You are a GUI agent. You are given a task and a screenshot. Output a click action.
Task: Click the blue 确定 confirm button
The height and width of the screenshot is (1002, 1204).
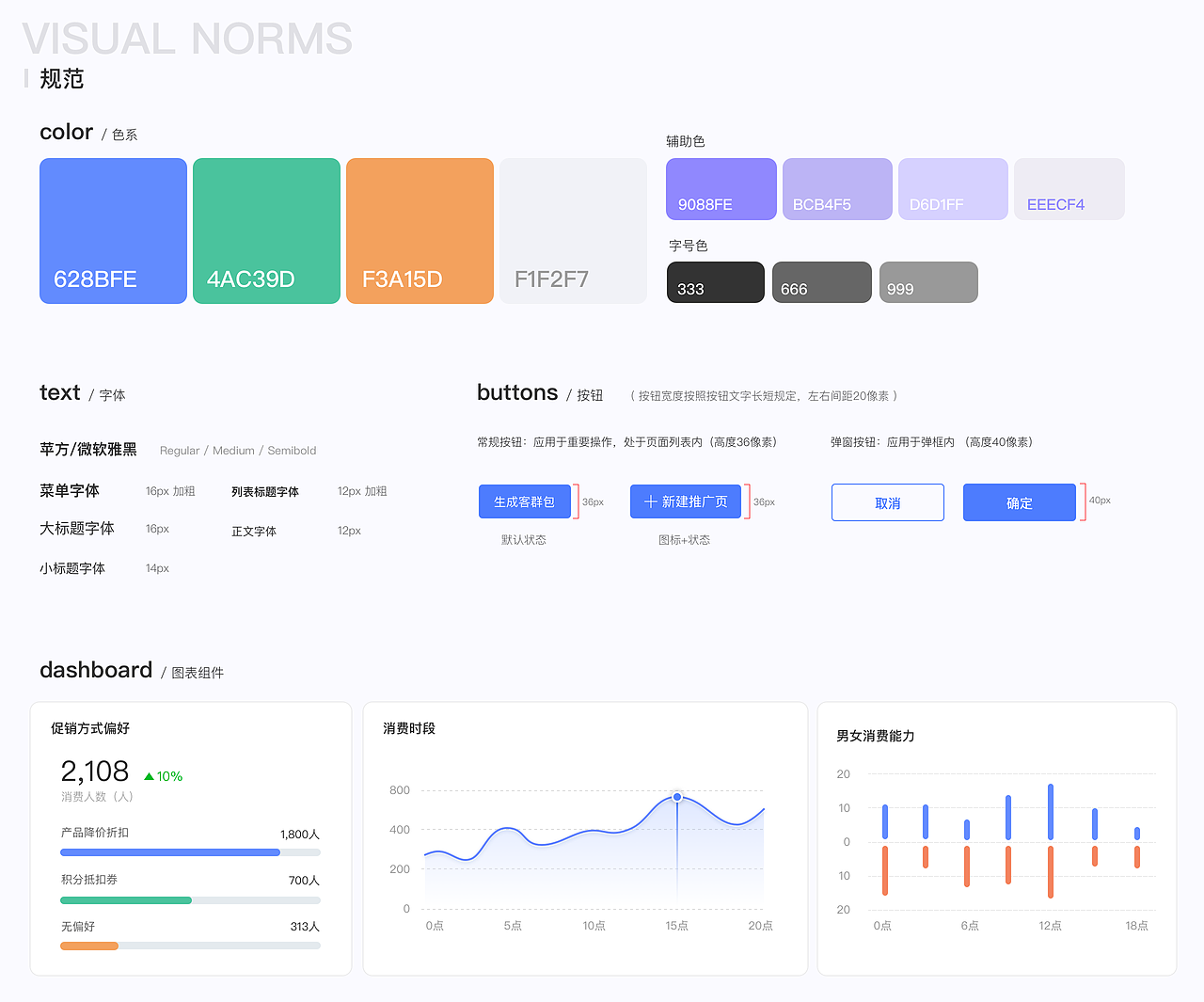coord(1019,501)
